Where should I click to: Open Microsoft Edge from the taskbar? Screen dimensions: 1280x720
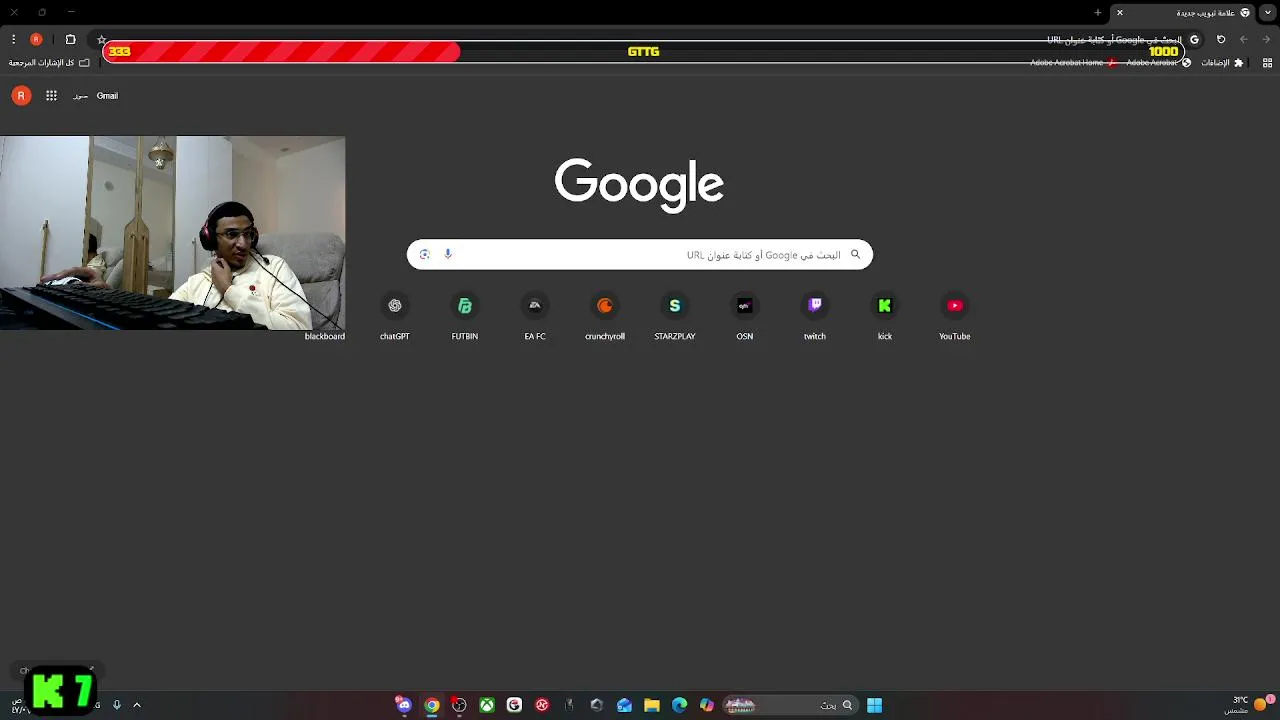tap(680, 705)
